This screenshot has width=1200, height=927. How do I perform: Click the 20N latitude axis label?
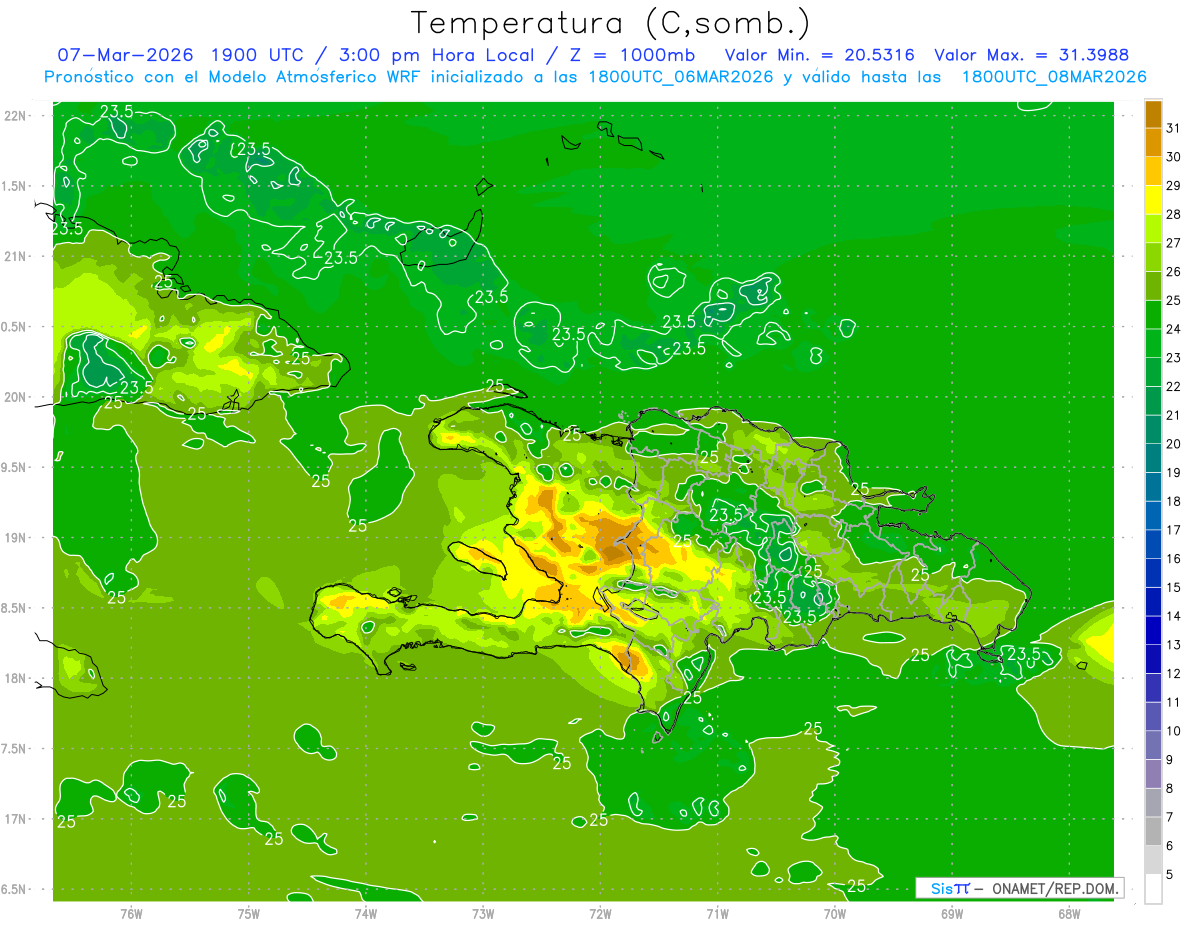coord(15,397)
